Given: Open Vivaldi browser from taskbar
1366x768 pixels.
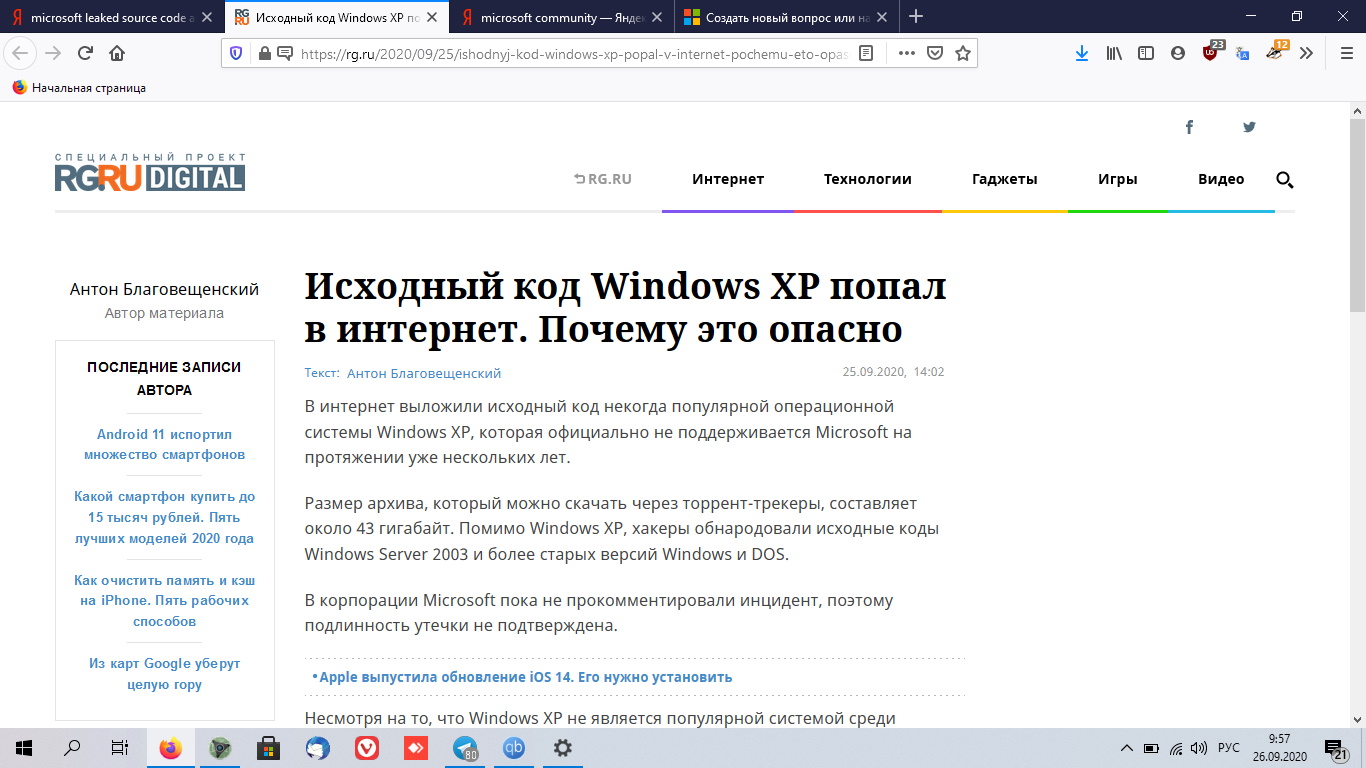Looking at the screenshot, I should (x=366, y=748).
